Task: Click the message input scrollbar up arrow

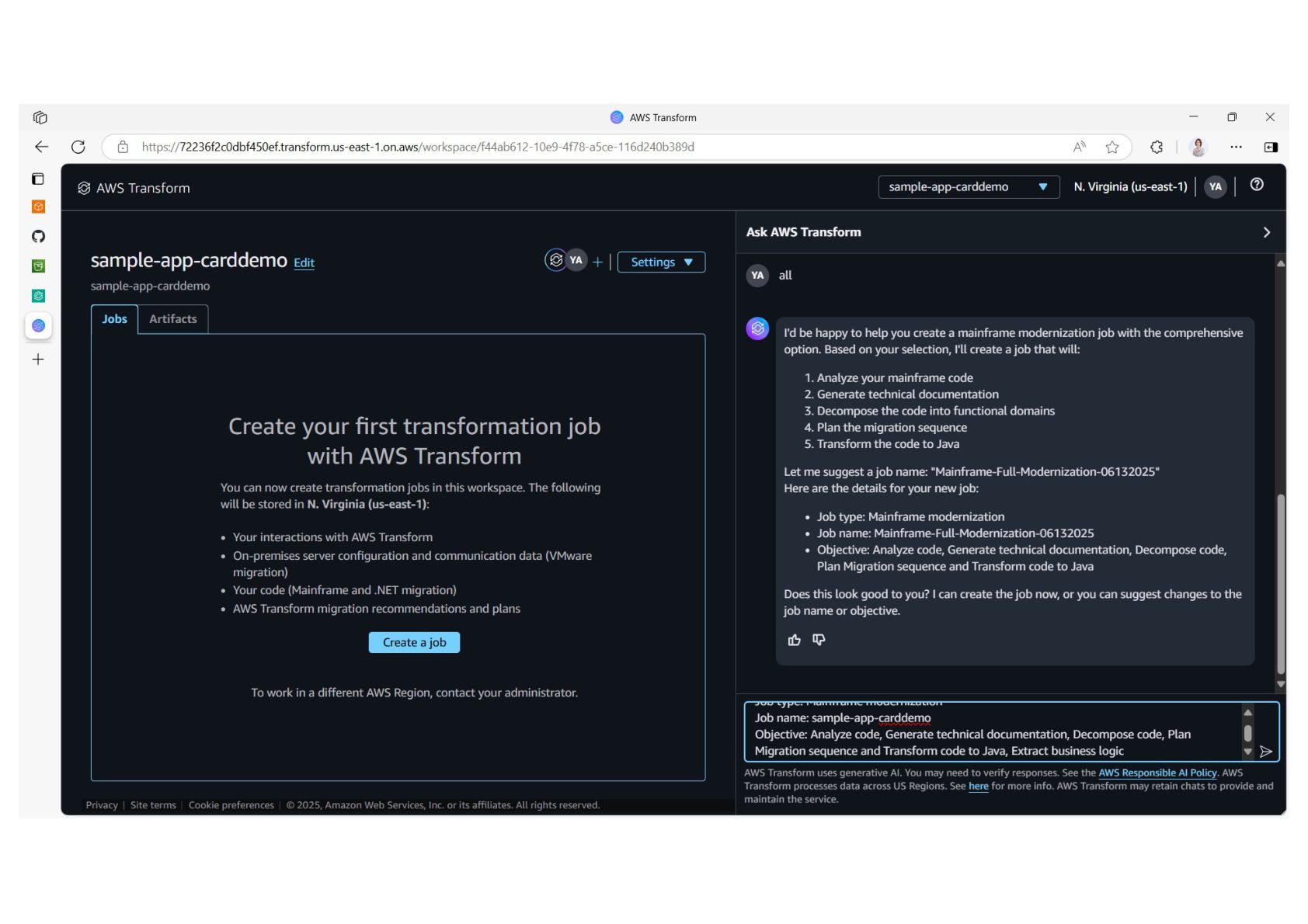Action: tap(1247, 712)
